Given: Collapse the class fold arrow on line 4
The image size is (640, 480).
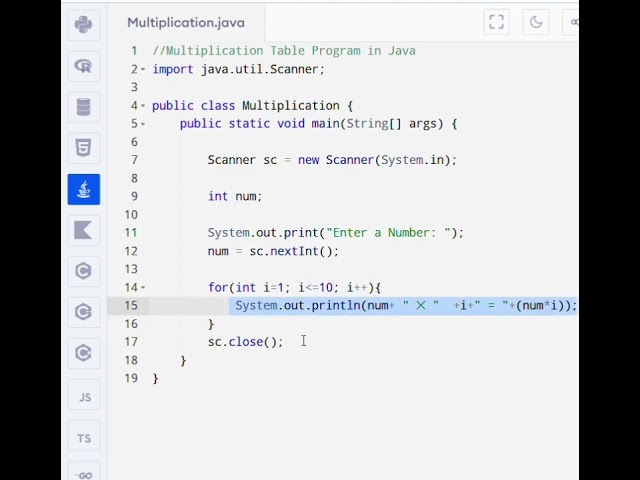Looking at the screenshot, I should click(x=143, y=106).
